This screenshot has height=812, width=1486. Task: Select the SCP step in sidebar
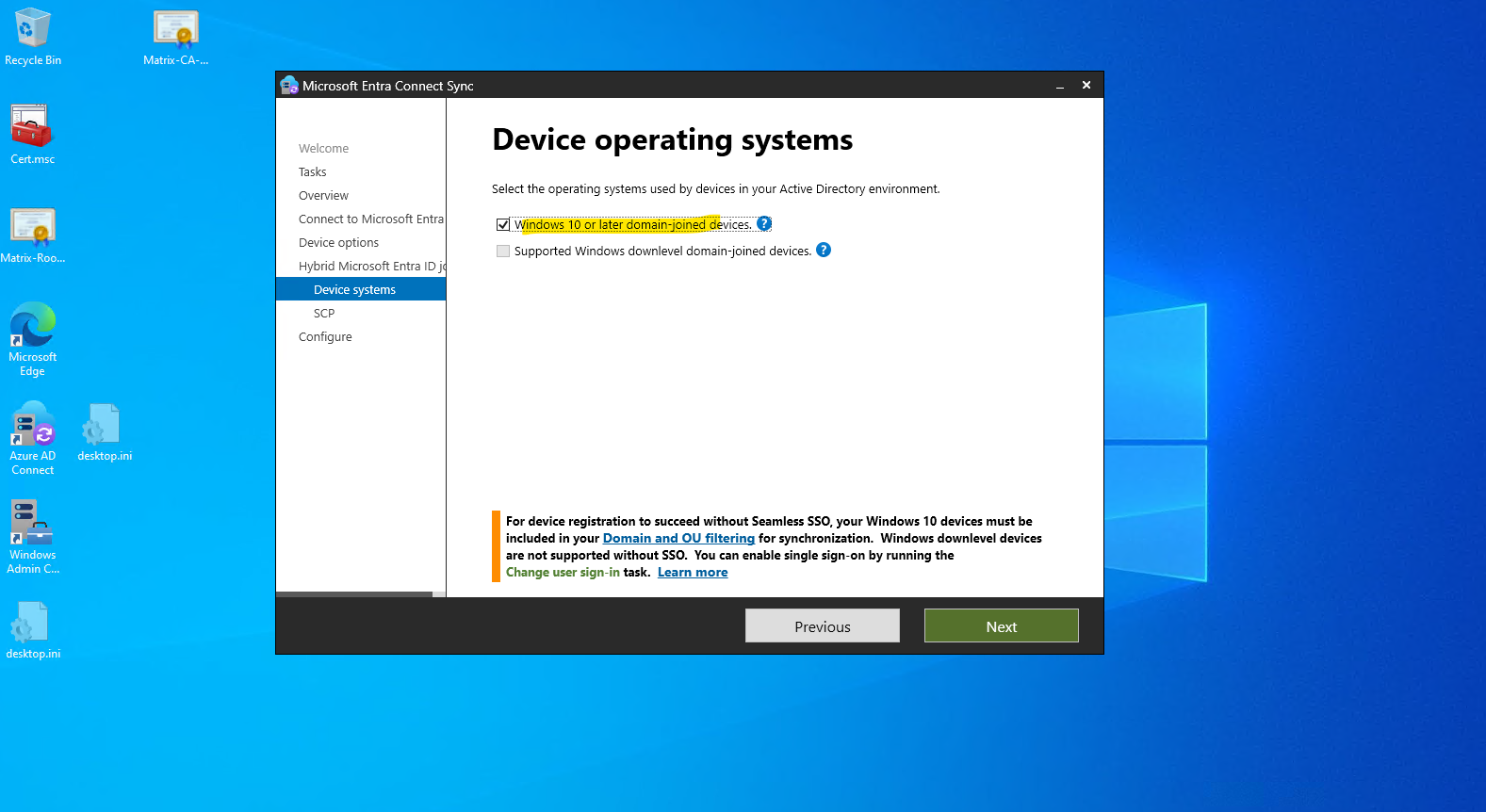click(x=324, y=313)
